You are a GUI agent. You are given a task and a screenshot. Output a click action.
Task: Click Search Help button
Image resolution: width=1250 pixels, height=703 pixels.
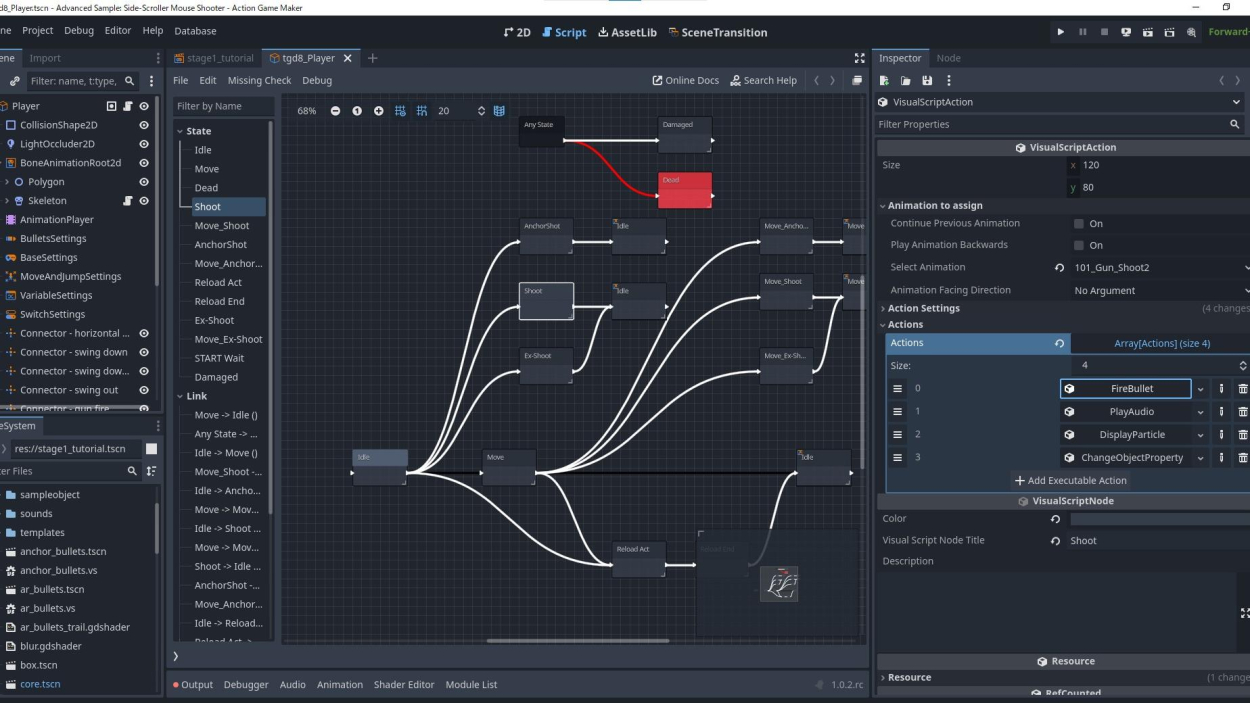pyautogui.click(x=763, y=81)
